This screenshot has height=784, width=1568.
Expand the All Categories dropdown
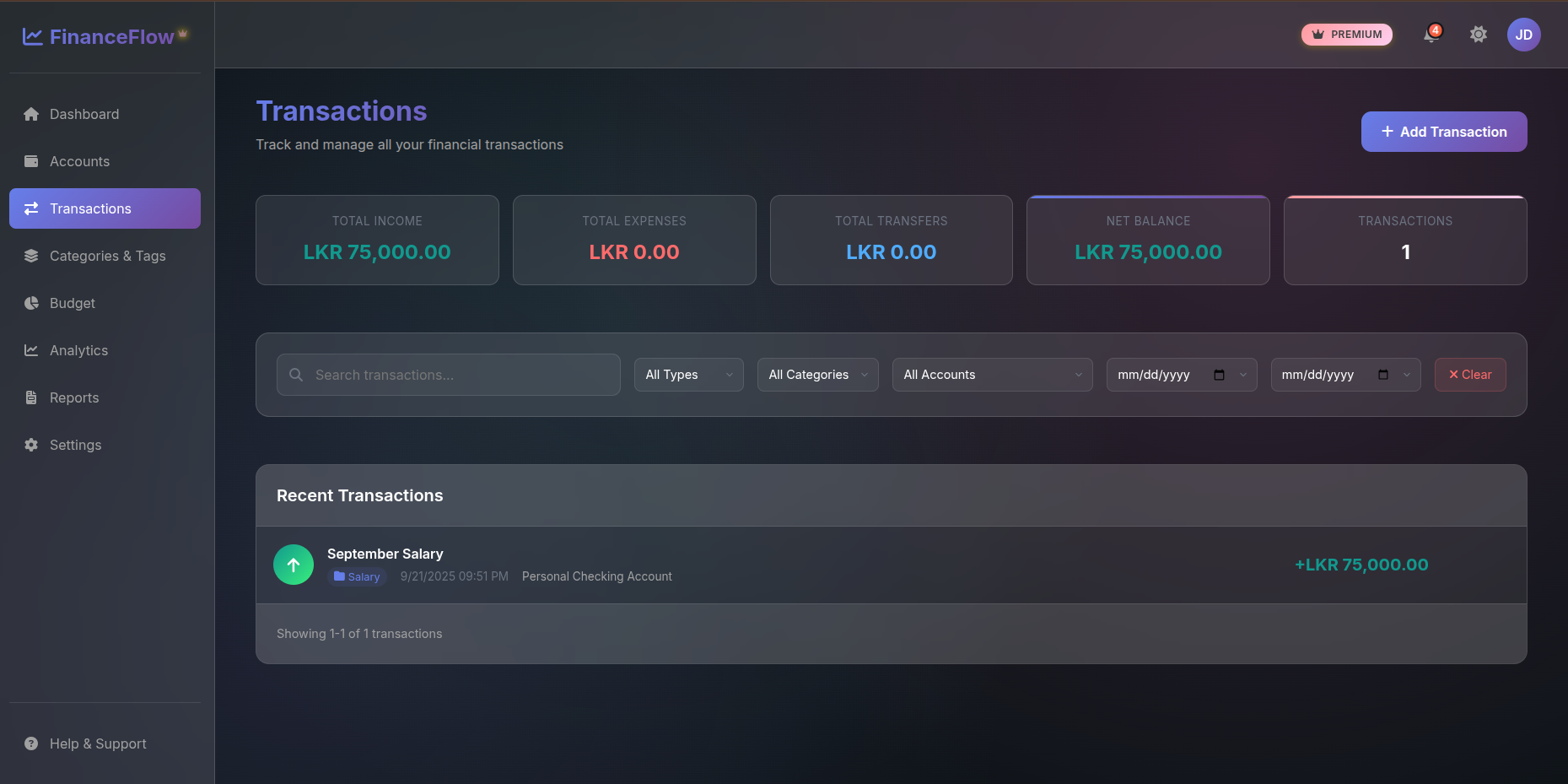pos(817,375)
